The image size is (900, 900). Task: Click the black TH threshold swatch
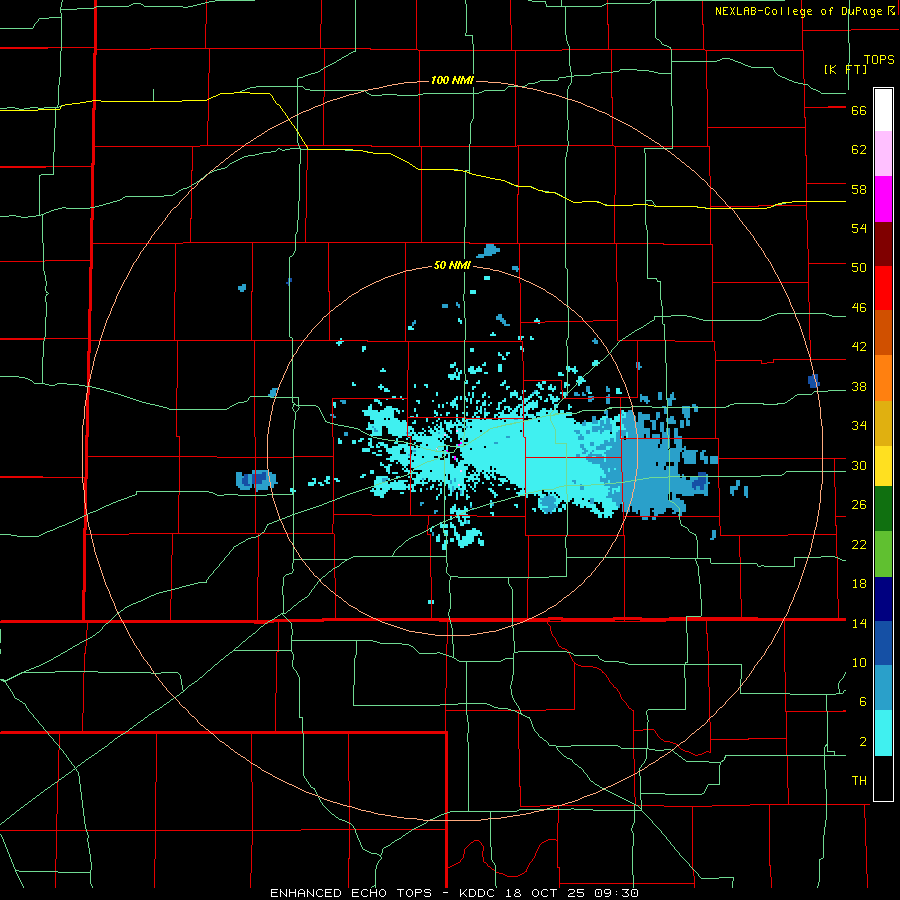883,778
